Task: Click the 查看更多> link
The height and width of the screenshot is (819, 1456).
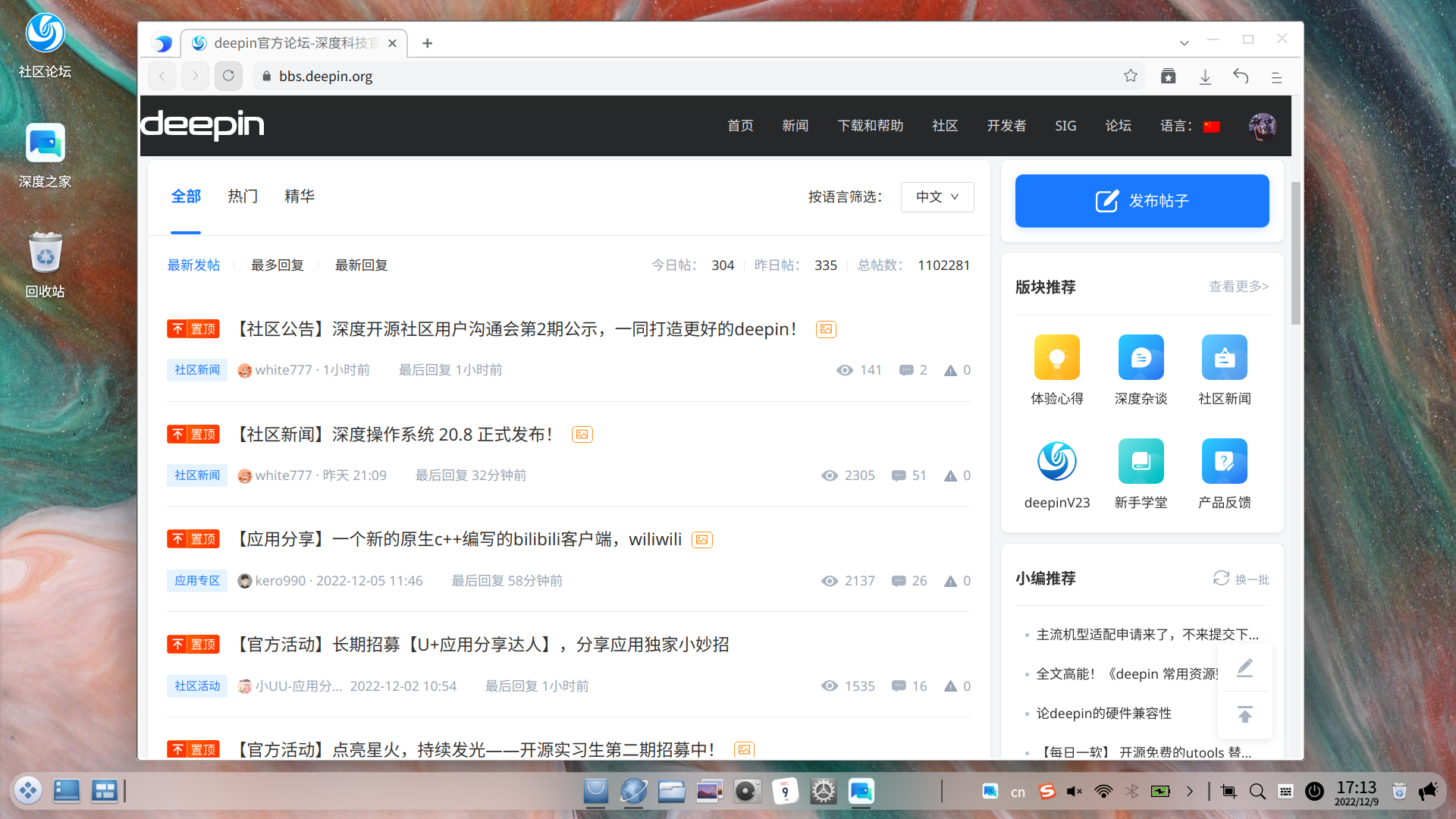Action: (1238, 287)
